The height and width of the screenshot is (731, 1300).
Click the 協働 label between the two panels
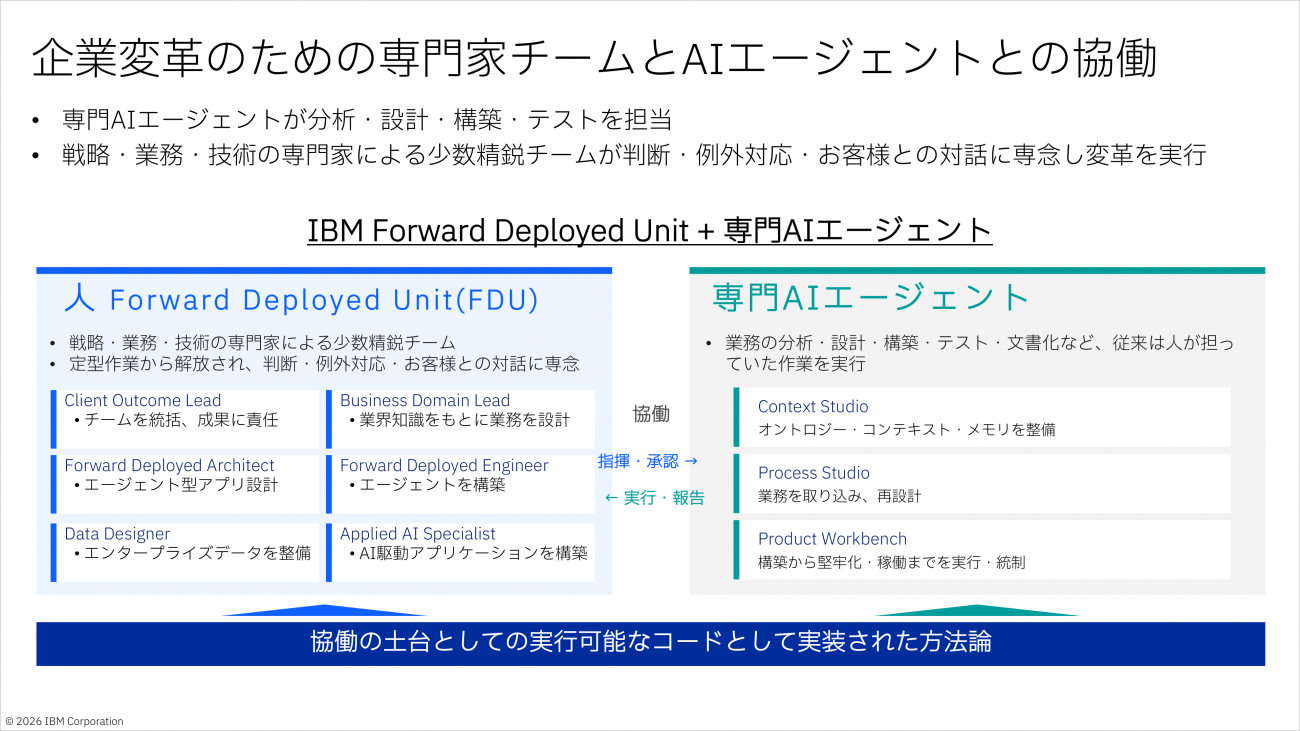pos(651,413)
